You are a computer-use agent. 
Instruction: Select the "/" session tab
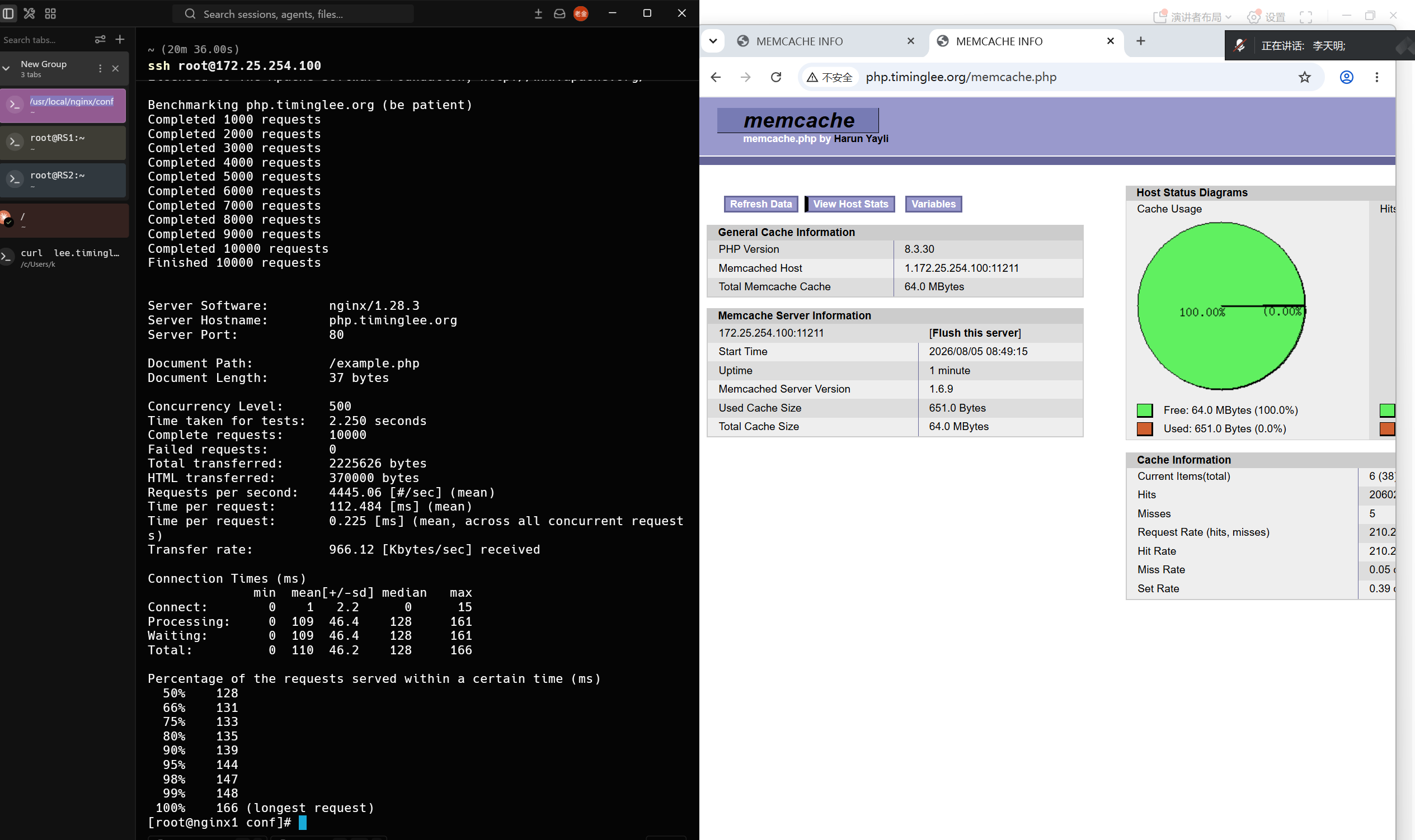pos(64,220)
